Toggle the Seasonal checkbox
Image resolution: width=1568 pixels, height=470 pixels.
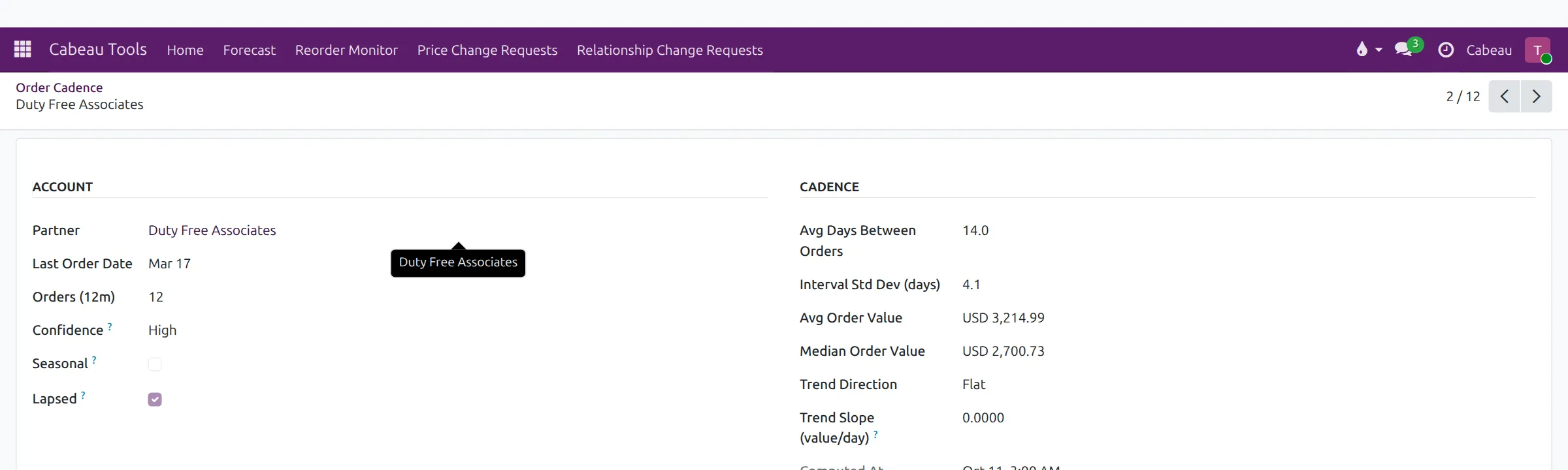pos(155,364)
